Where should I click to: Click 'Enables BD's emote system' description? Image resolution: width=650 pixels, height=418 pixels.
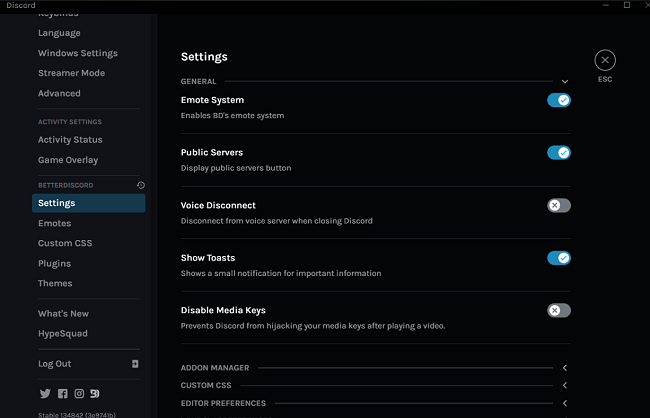232,116
